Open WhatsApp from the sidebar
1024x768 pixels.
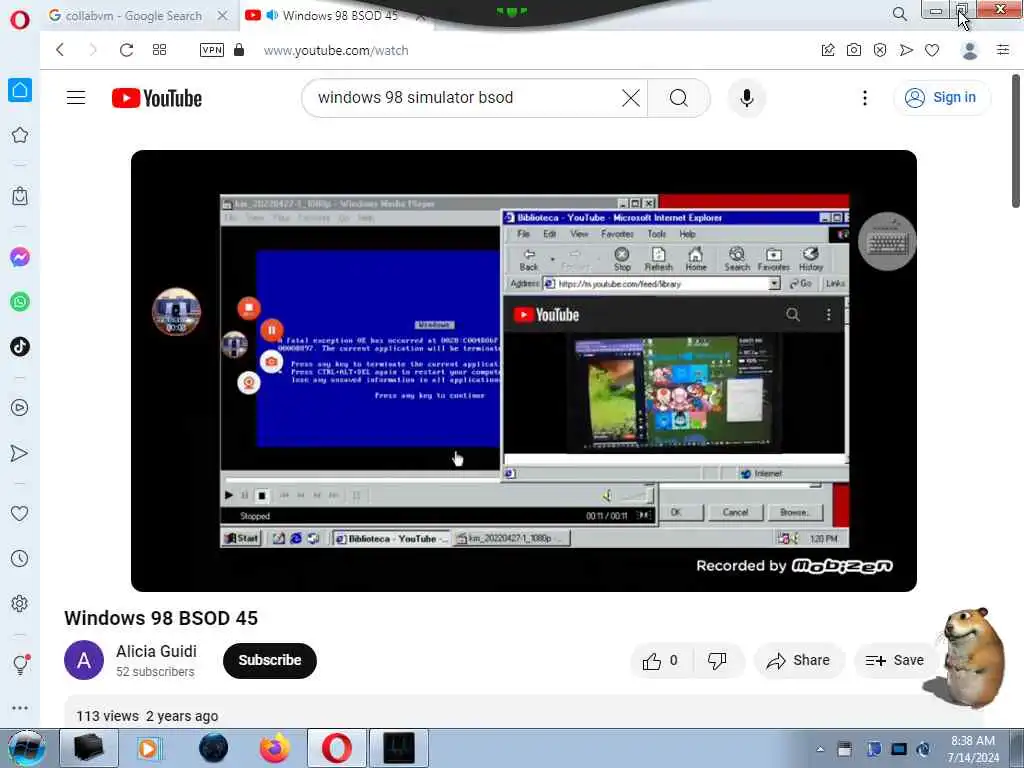pyautogui.click(x=20, y=302)
